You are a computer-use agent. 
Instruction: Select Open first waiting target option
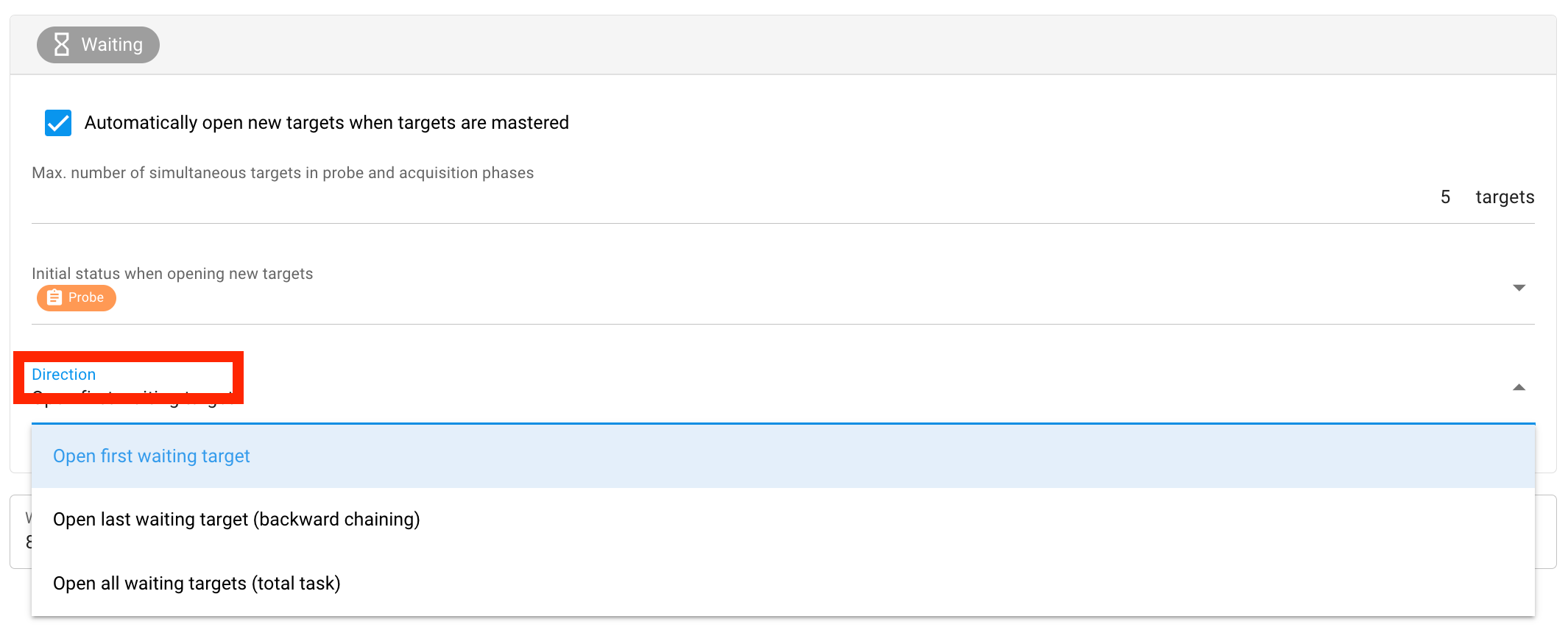click(x=152, y=456)
